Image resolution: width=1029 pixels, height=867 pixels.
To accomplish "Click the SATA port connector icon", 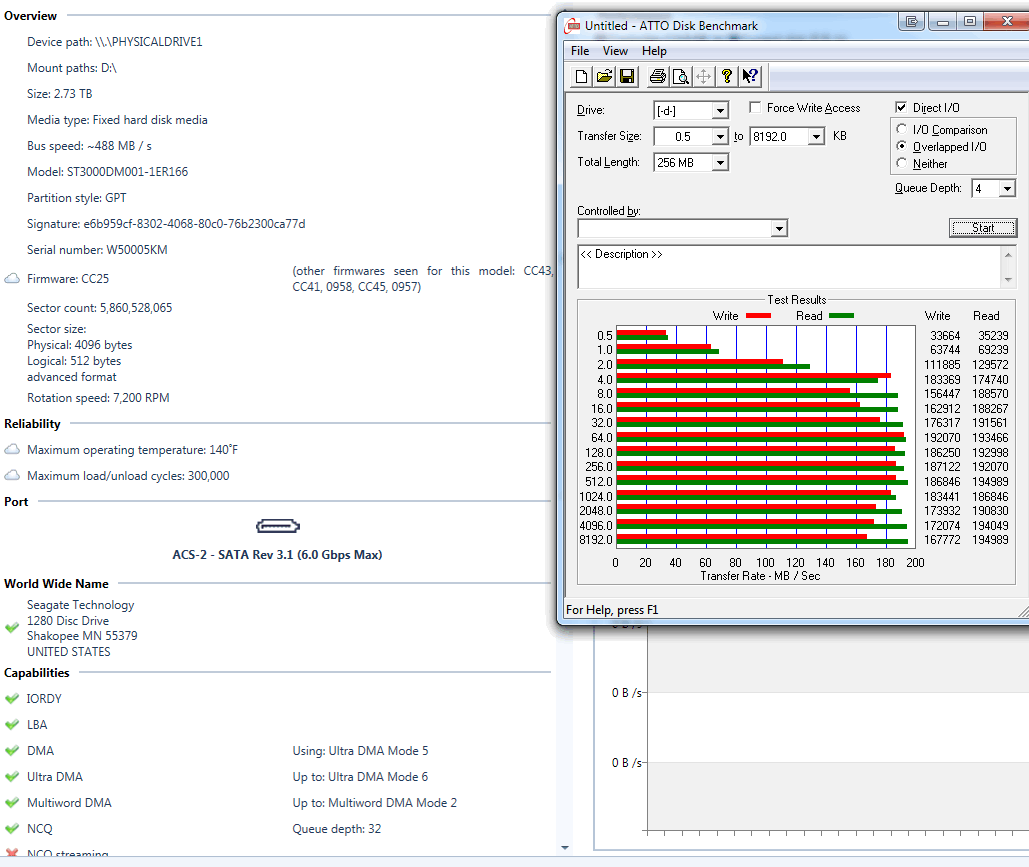I will click(277, 526).
